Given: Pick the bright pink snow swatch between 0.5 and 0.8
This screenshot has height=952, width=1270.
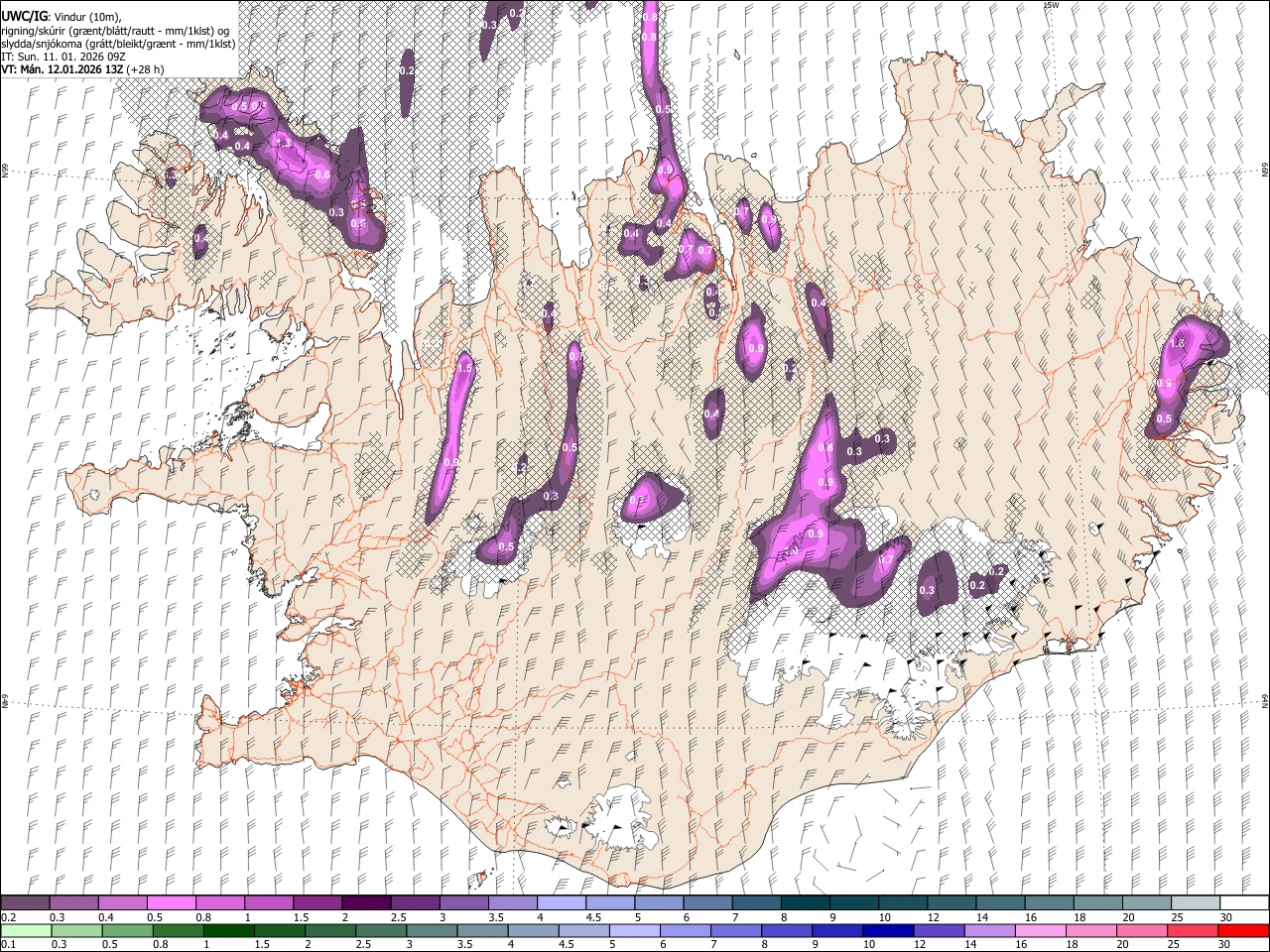Looking at the screenshot, I should pyautogui.click(x=171, y=903).
